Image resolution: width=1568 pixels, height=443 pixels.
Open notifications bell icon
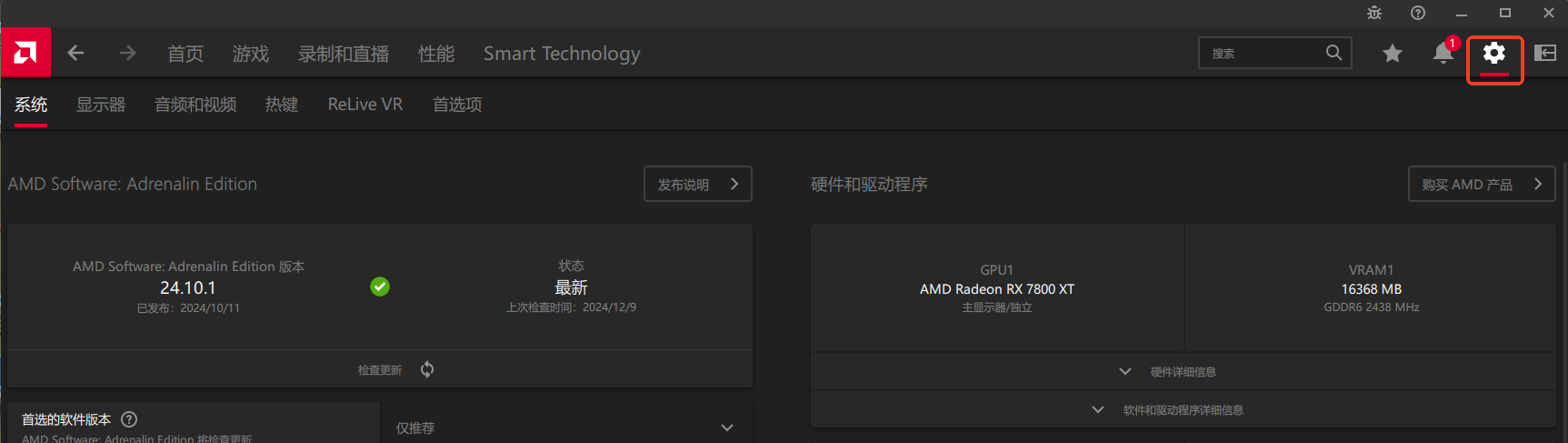tap(1443, 53)
